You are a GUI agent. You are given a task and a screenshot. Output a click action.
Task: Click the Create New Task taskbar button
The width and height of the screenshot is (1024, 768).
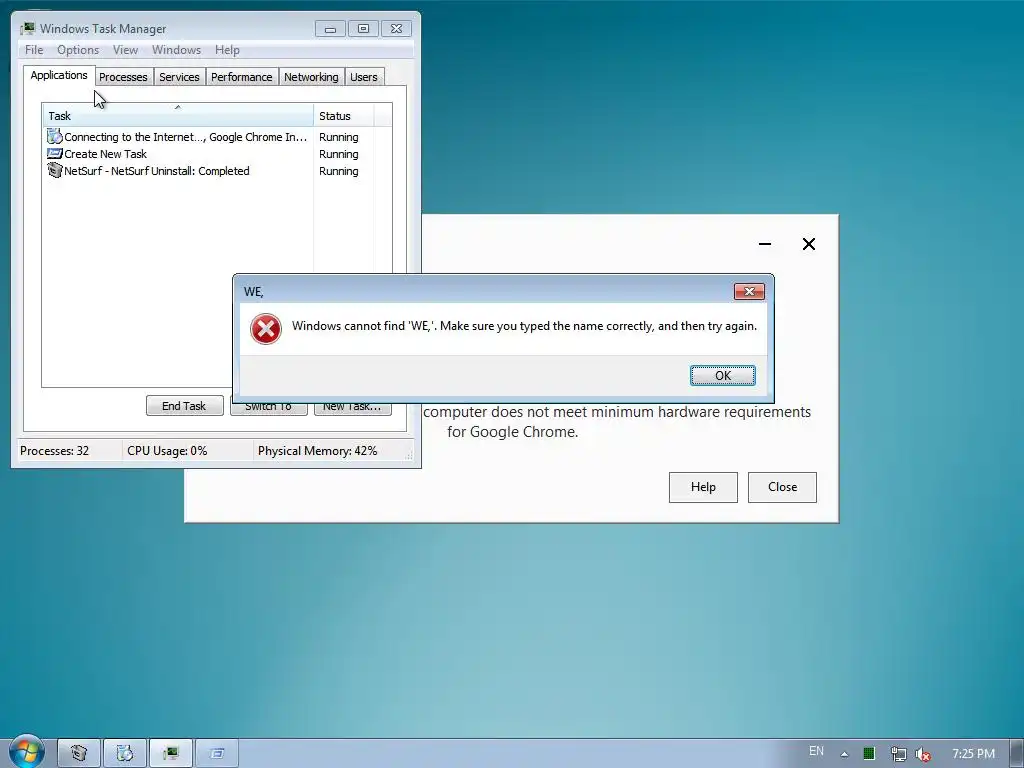tap(217, 754)
